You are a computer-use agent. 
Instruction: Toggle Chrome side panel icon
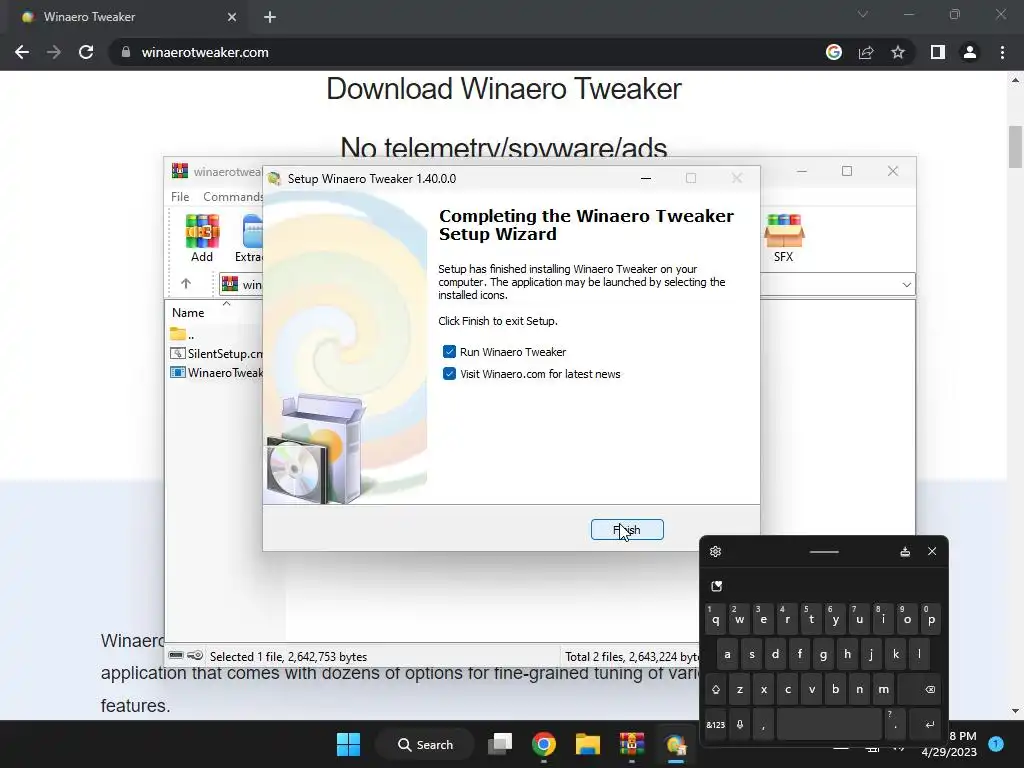point(938,52)
